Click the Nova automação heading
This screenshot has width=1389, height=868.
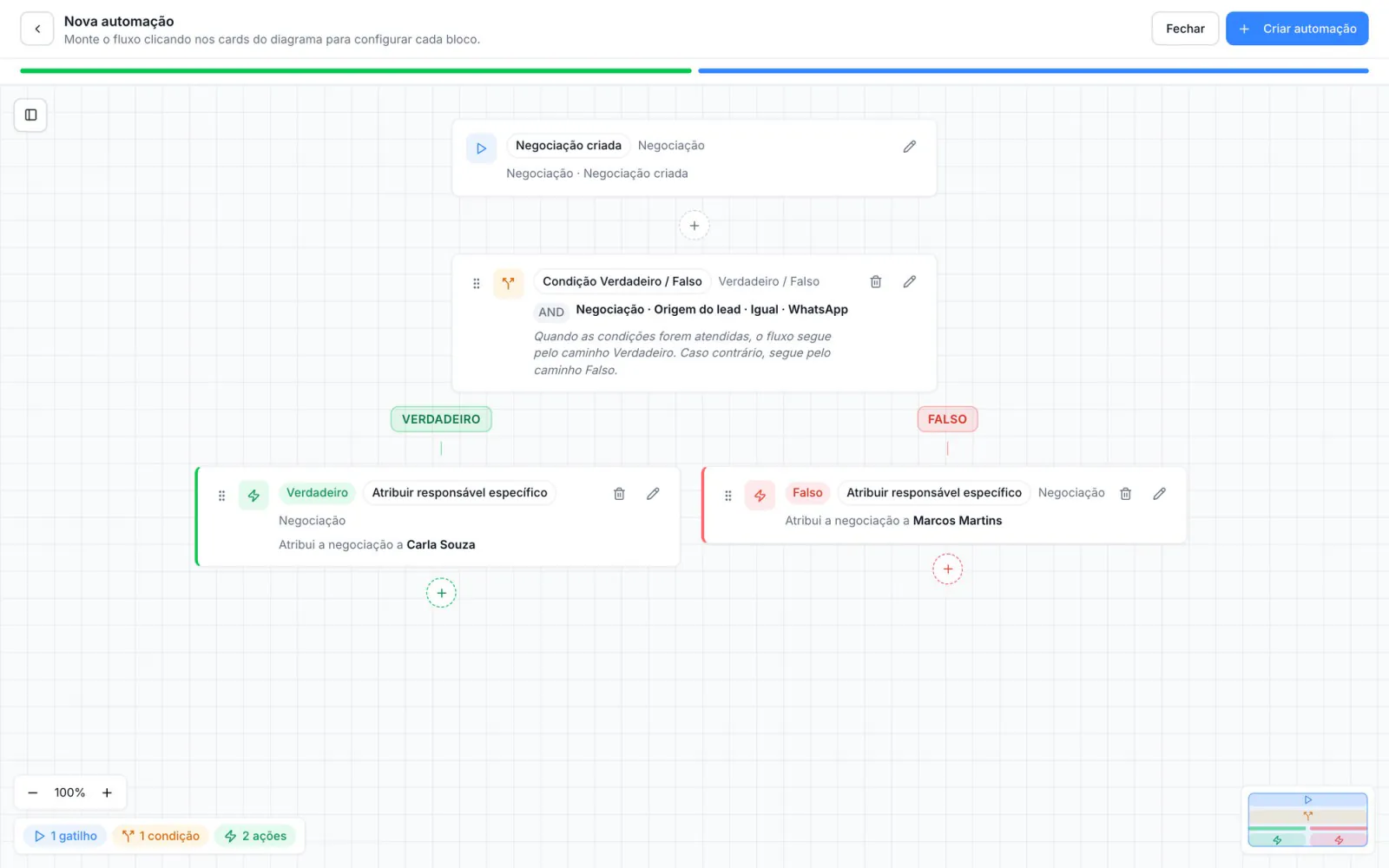119,22
